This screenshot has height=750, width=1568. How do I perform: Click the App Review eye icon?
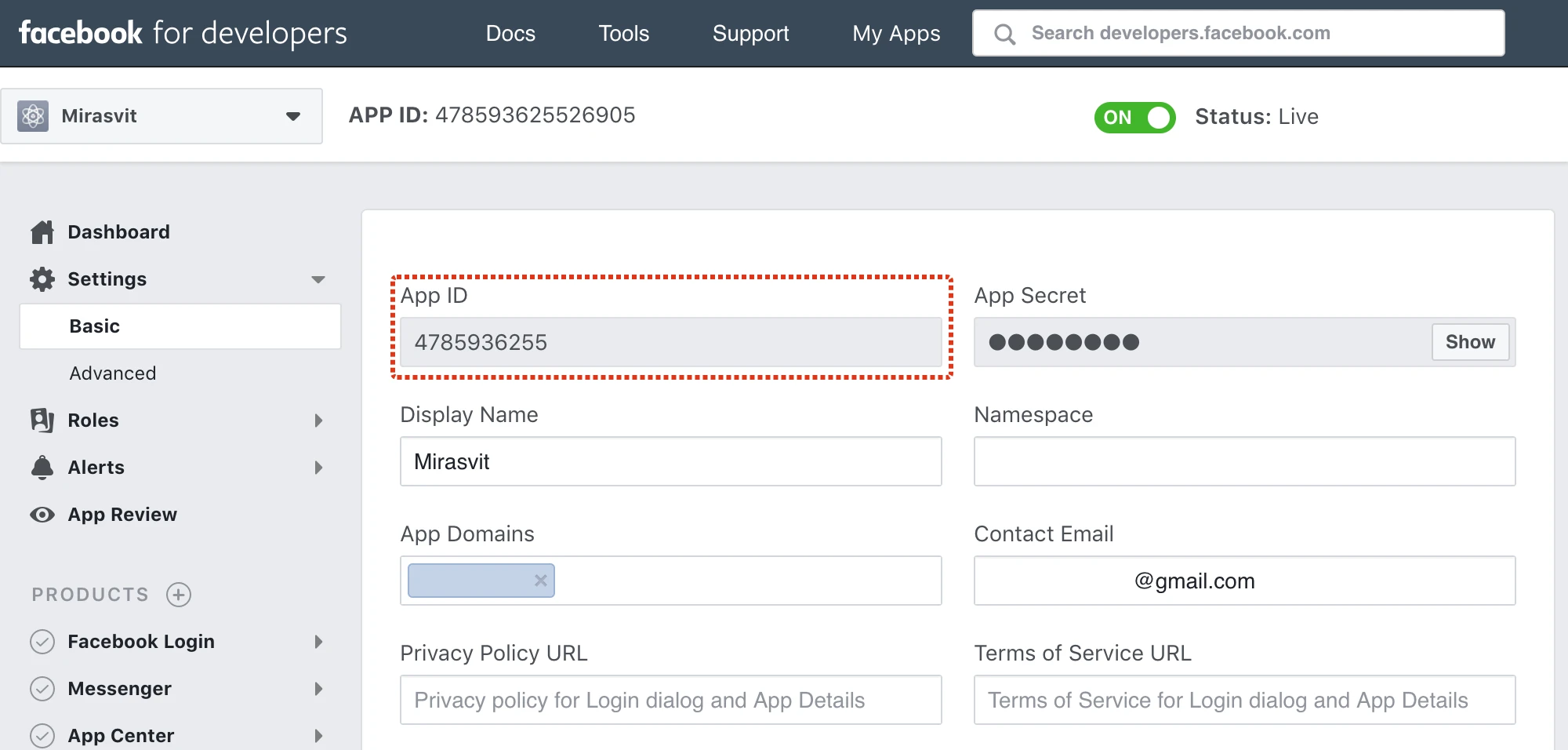click(42, 515)
